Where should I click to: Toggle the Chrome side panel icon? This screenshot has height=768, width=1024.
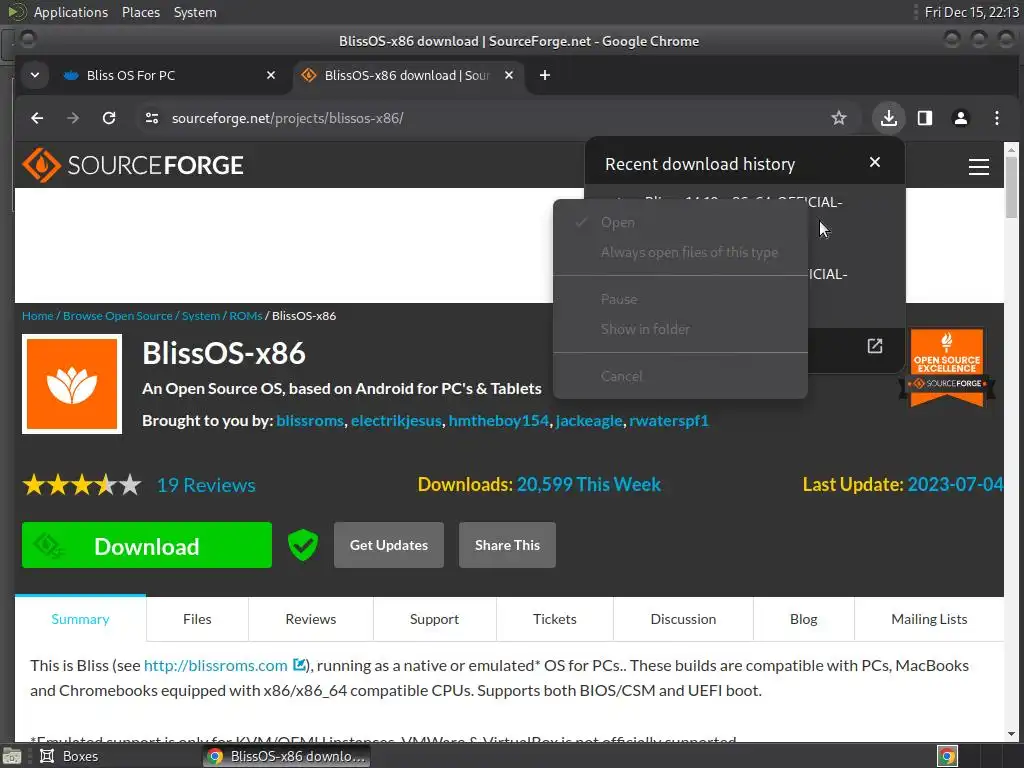point(925,118)
